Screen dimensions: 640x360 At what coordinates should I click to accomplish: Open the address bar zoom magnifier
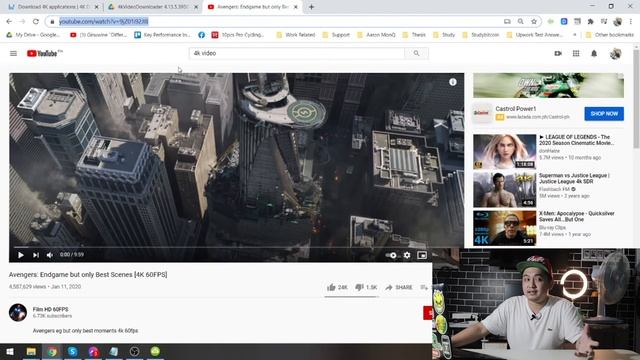click(520, 21)
